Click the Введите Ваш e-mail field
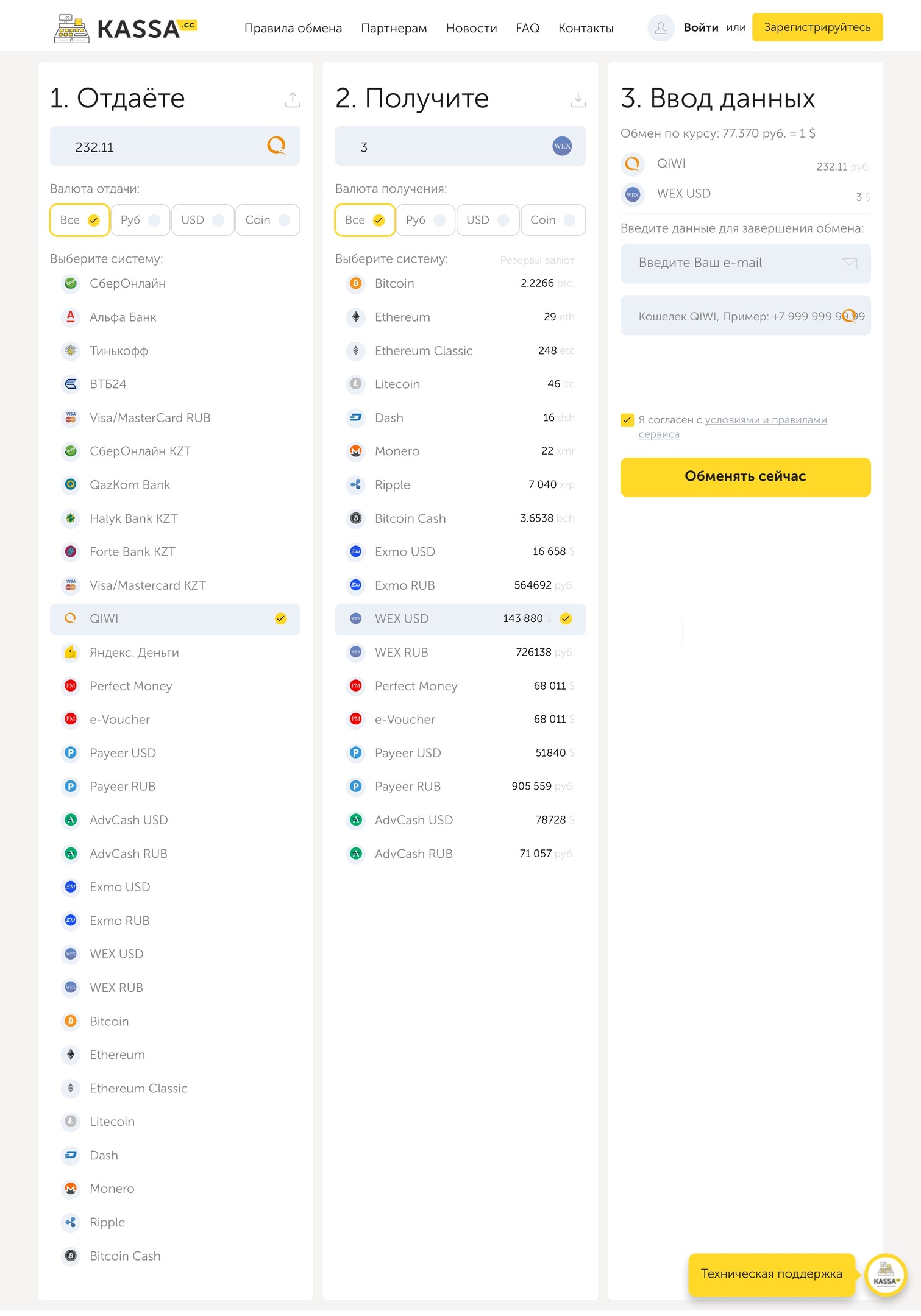Screen dimensions: 921x1316 click(x=745, y=263)
